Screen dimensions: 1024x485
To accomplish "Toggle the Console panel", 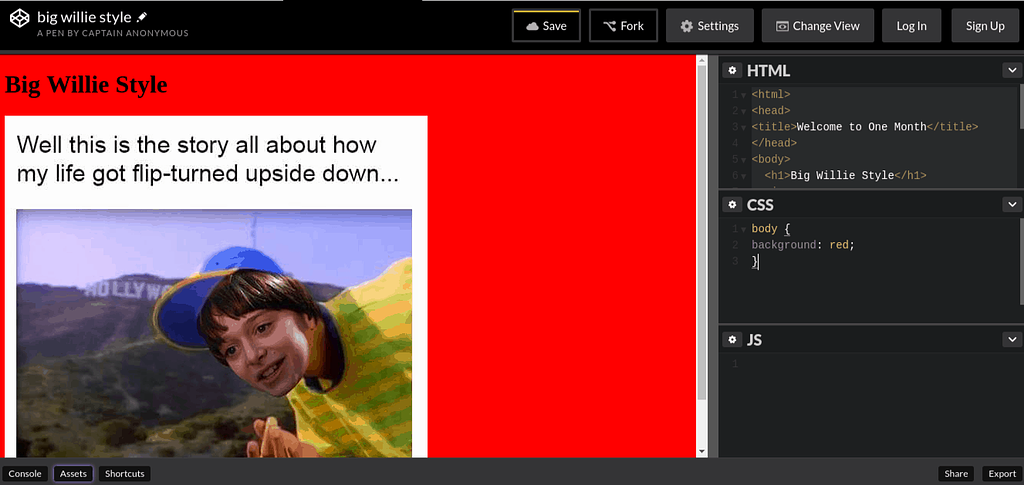I will point(25,474).
